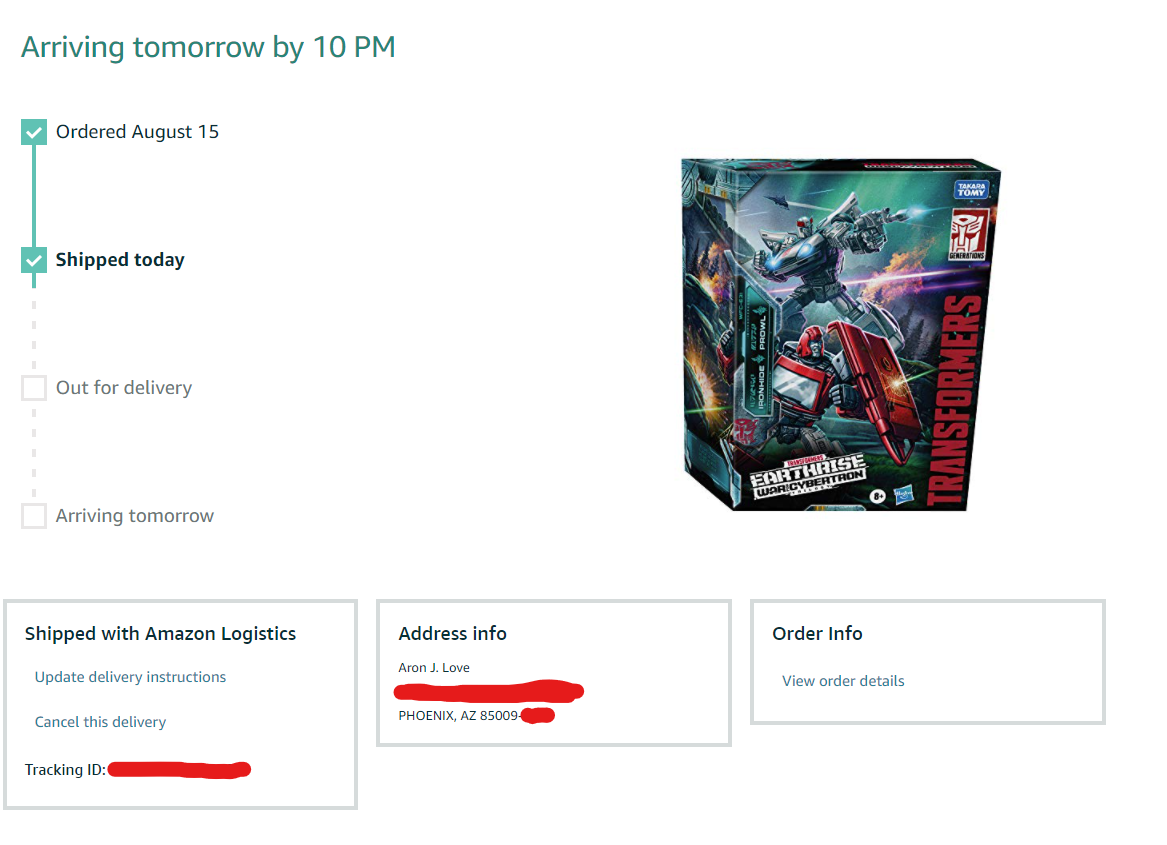Click the Shipped today checkmark box
The width and height of the screenshot is (1167, 845).
tap(33, 260)
